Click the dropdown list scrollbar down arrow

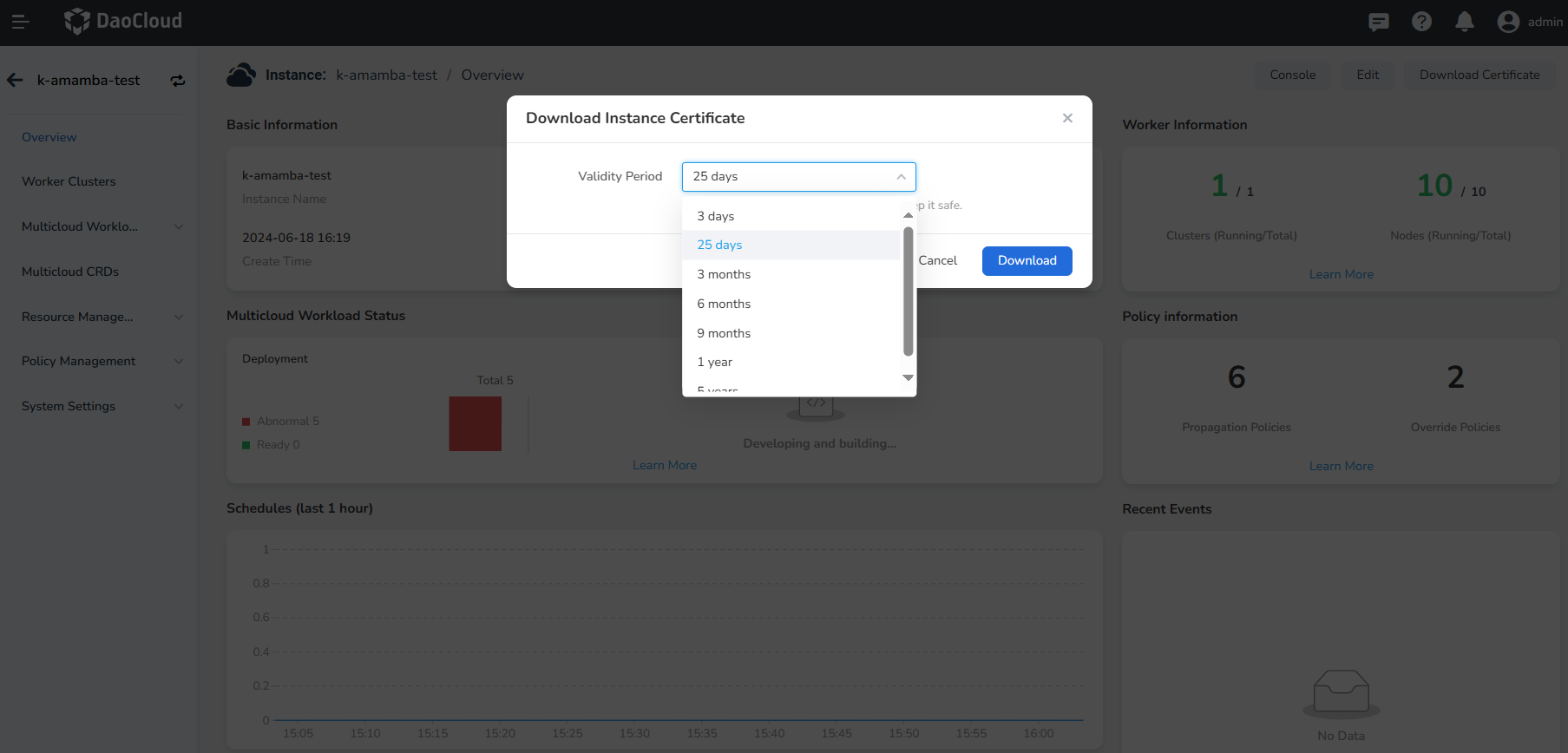point(908,377)
